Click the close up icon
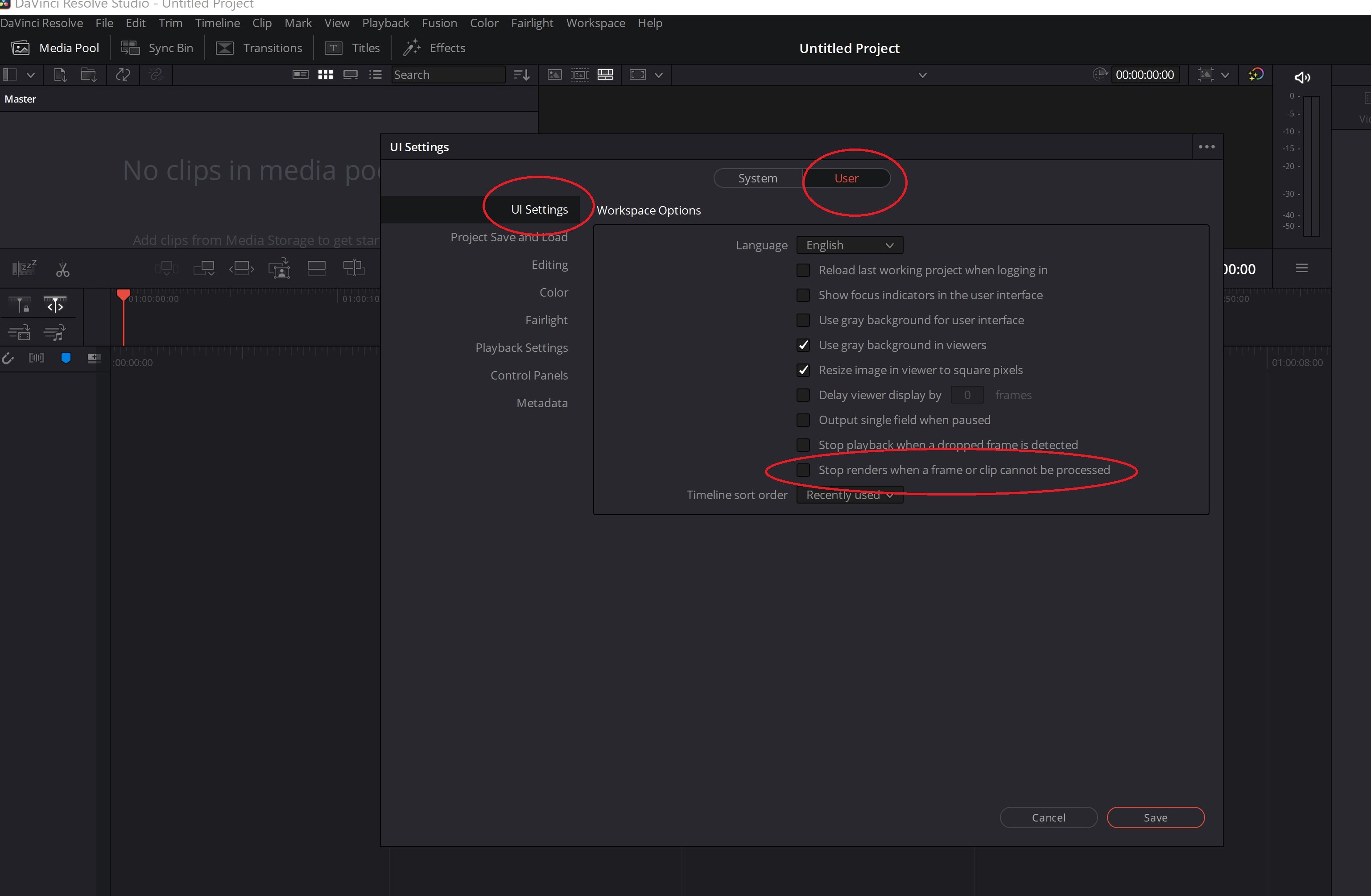Image resolution: width=1371 pixels, height=896 pixels. tap(279, 268)
